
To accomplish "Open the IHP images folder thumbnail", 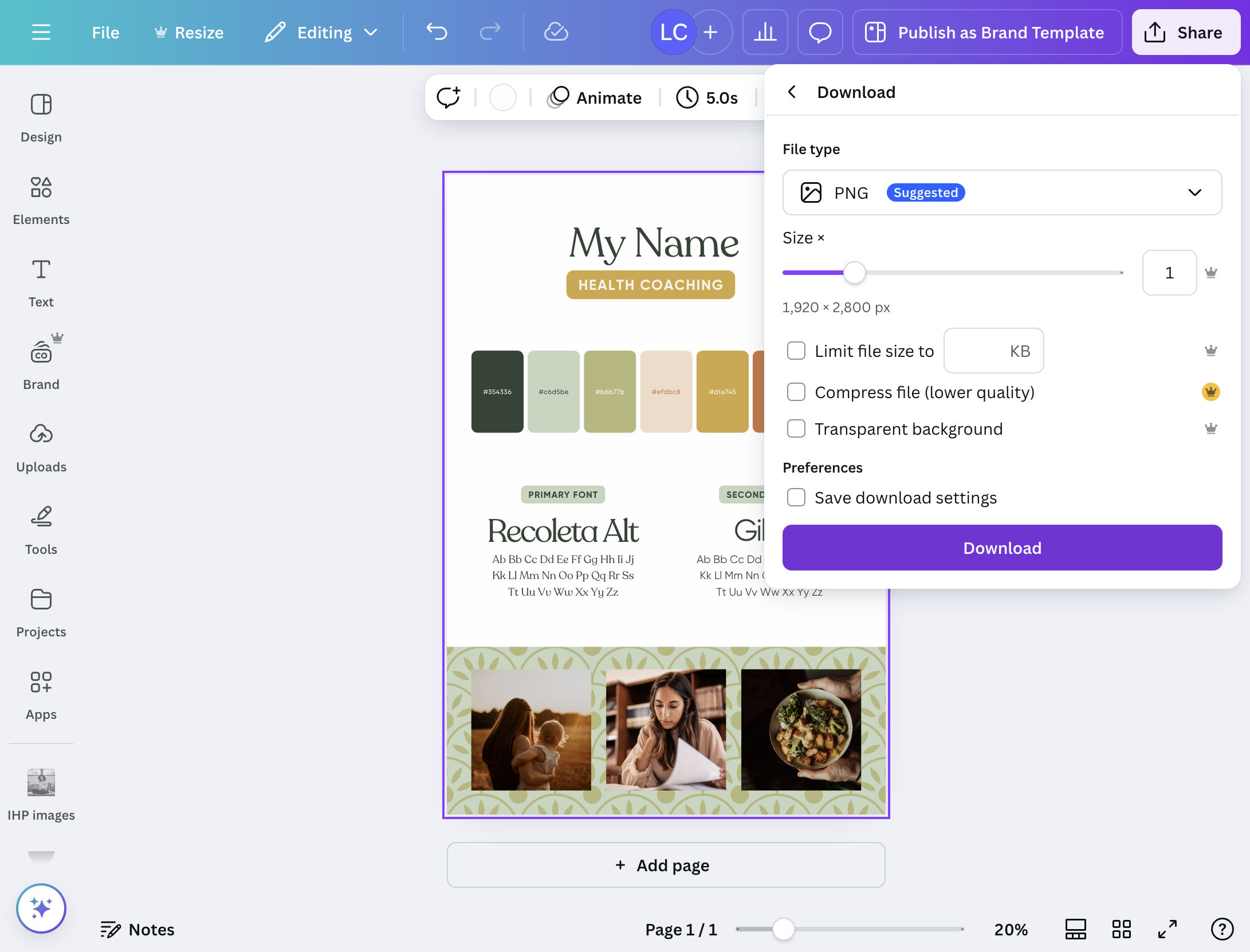I will (x=41, y=782).
